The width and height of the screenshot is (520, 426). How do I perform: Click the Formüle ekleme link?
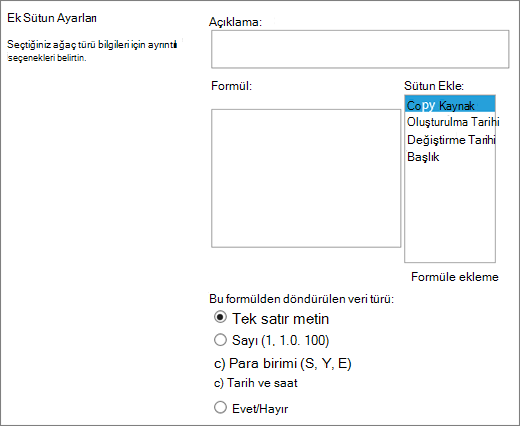pos(455,277)
